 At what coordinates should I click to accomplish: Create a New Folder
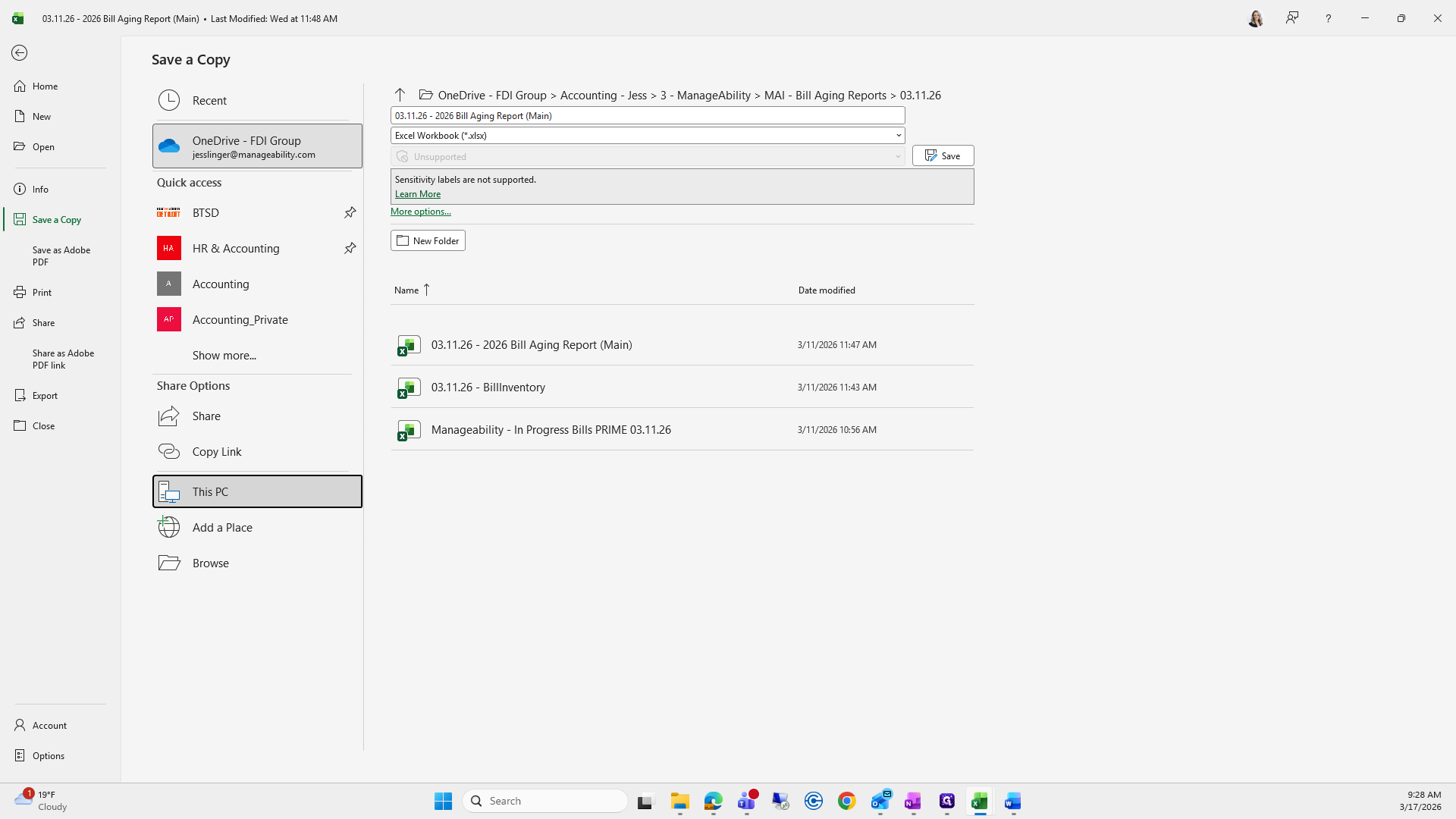coord(428,240)
